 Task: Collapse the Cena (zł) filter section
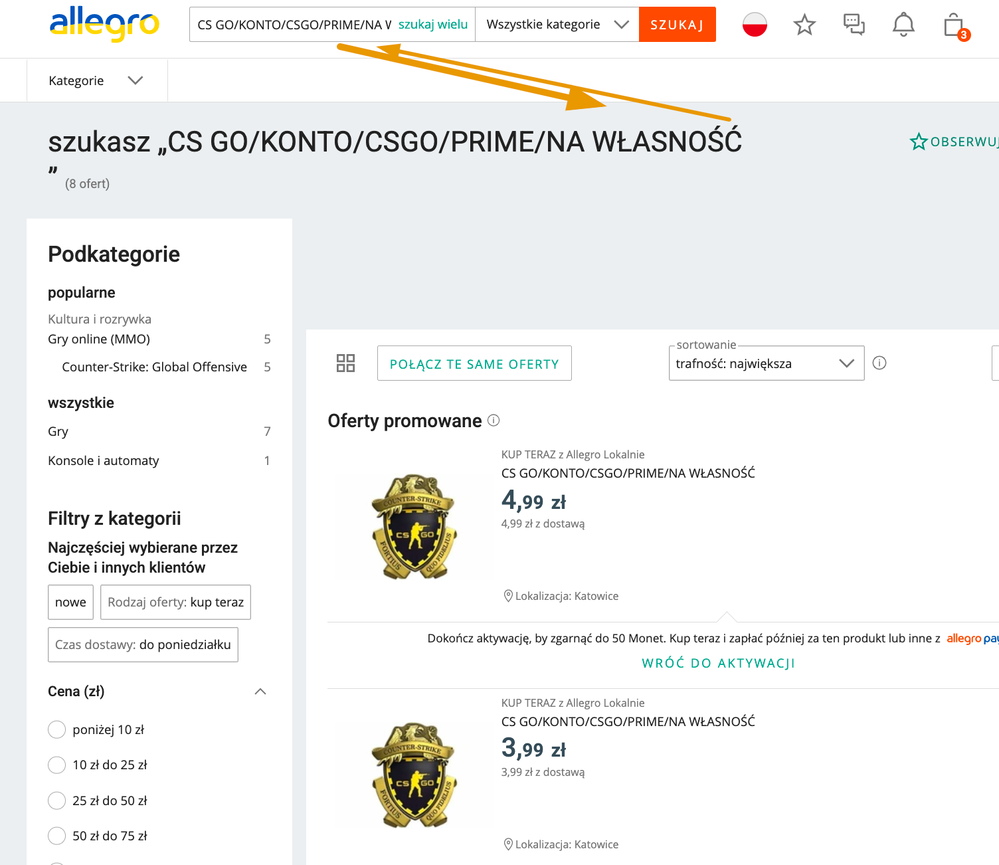pyautogui.click(x=261, y=692)
